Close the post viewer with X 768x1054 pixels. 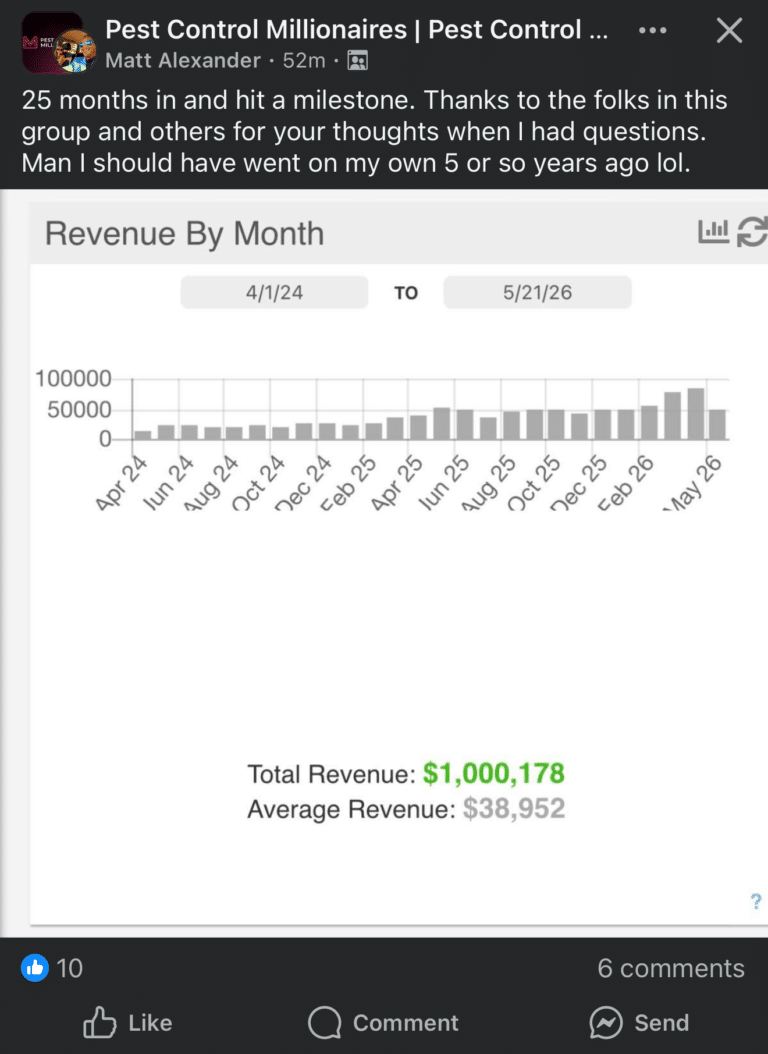point(729,31)
